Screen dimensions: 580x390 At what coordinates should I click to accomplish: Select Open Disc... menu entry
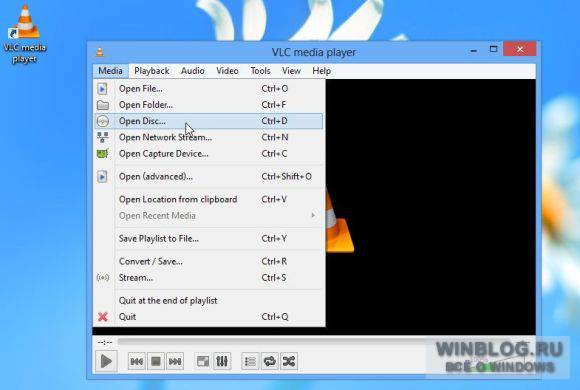209,121
